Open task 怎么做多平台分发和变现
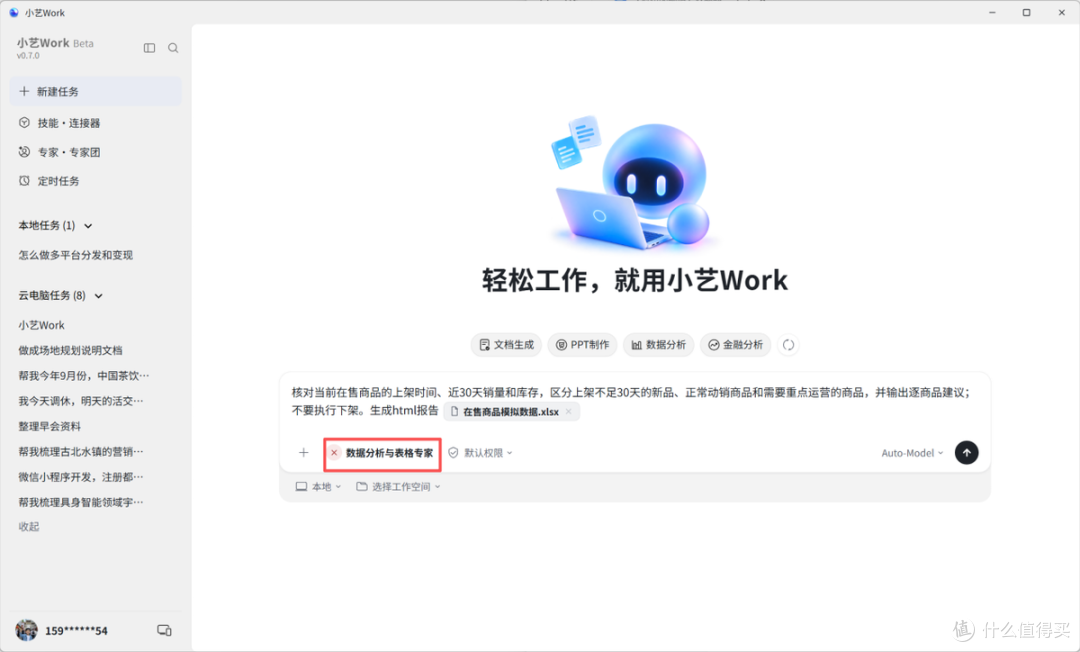This screenshot has width=1080, height=652. click(76, 255)
